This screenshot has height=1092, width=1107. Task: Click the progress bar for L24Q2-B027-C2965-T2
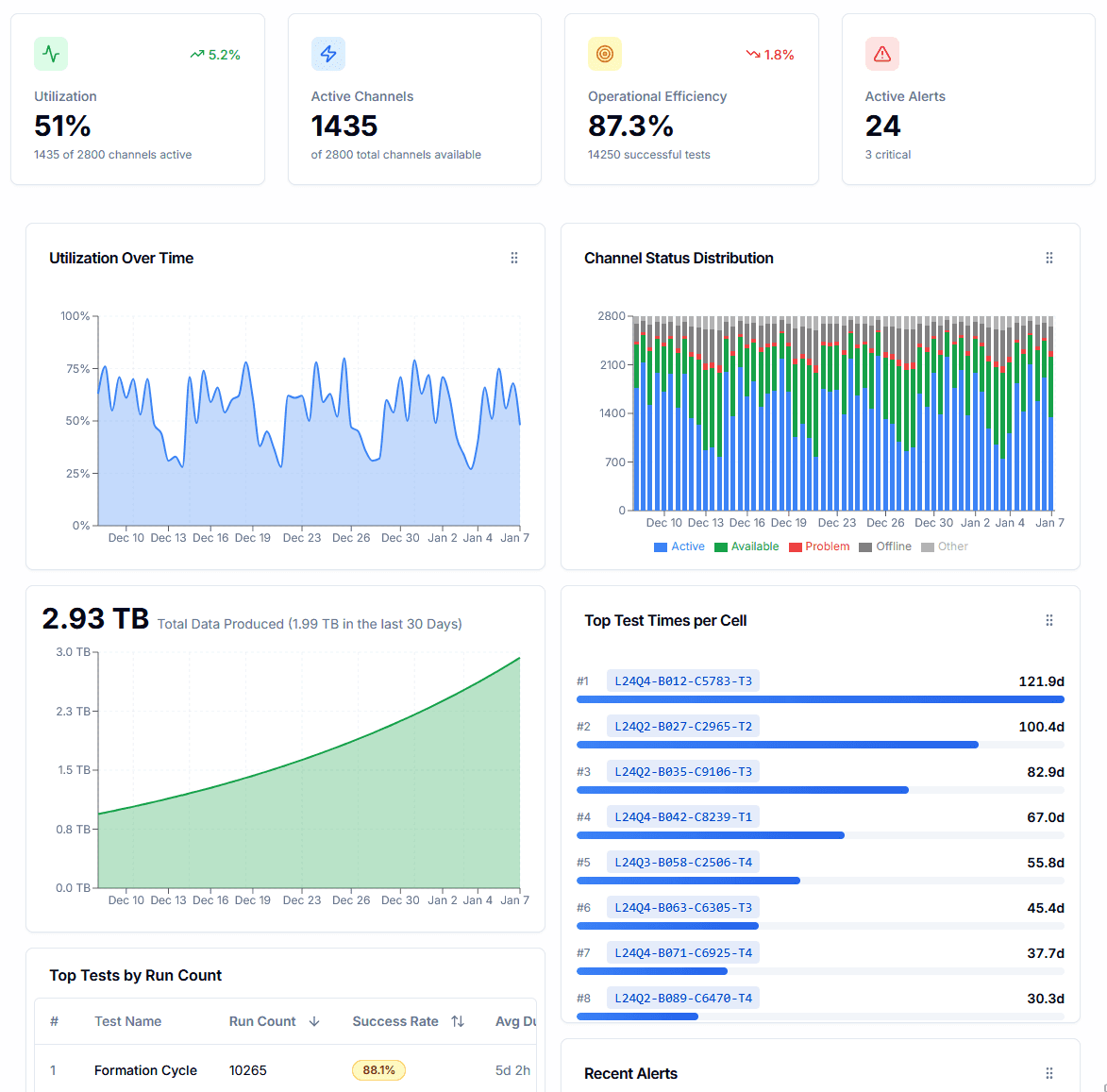point(820,745)
